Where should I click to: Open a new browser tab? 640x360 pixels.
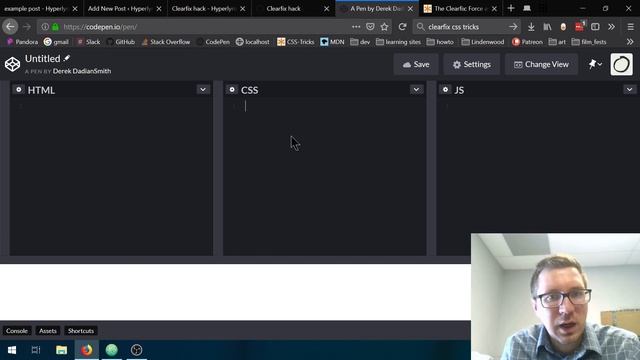point(511,8)
